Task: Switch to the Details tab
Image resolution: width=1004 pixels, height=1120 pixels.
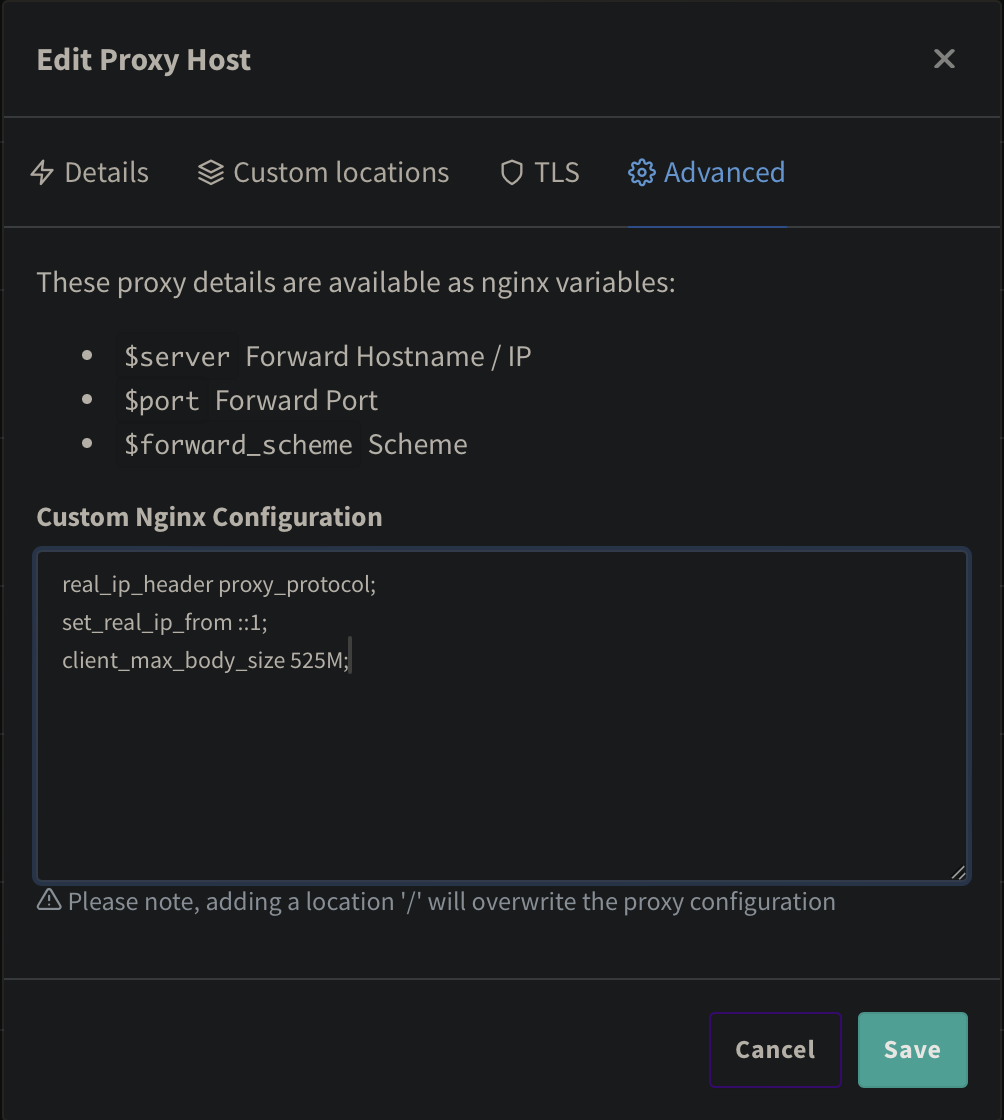Action: (106, 173)
